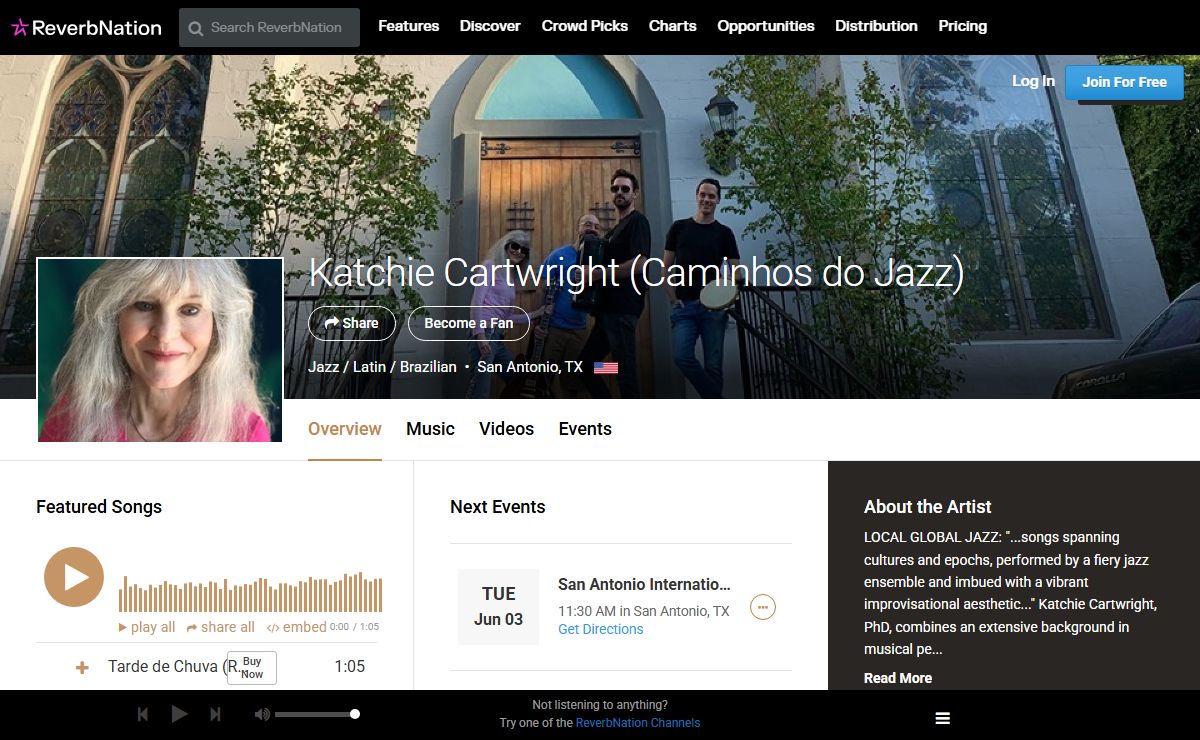Click the artist profile photo
Image resolution: width=1200 pixels, height=740 pixels.
click(x=160, y=350)
